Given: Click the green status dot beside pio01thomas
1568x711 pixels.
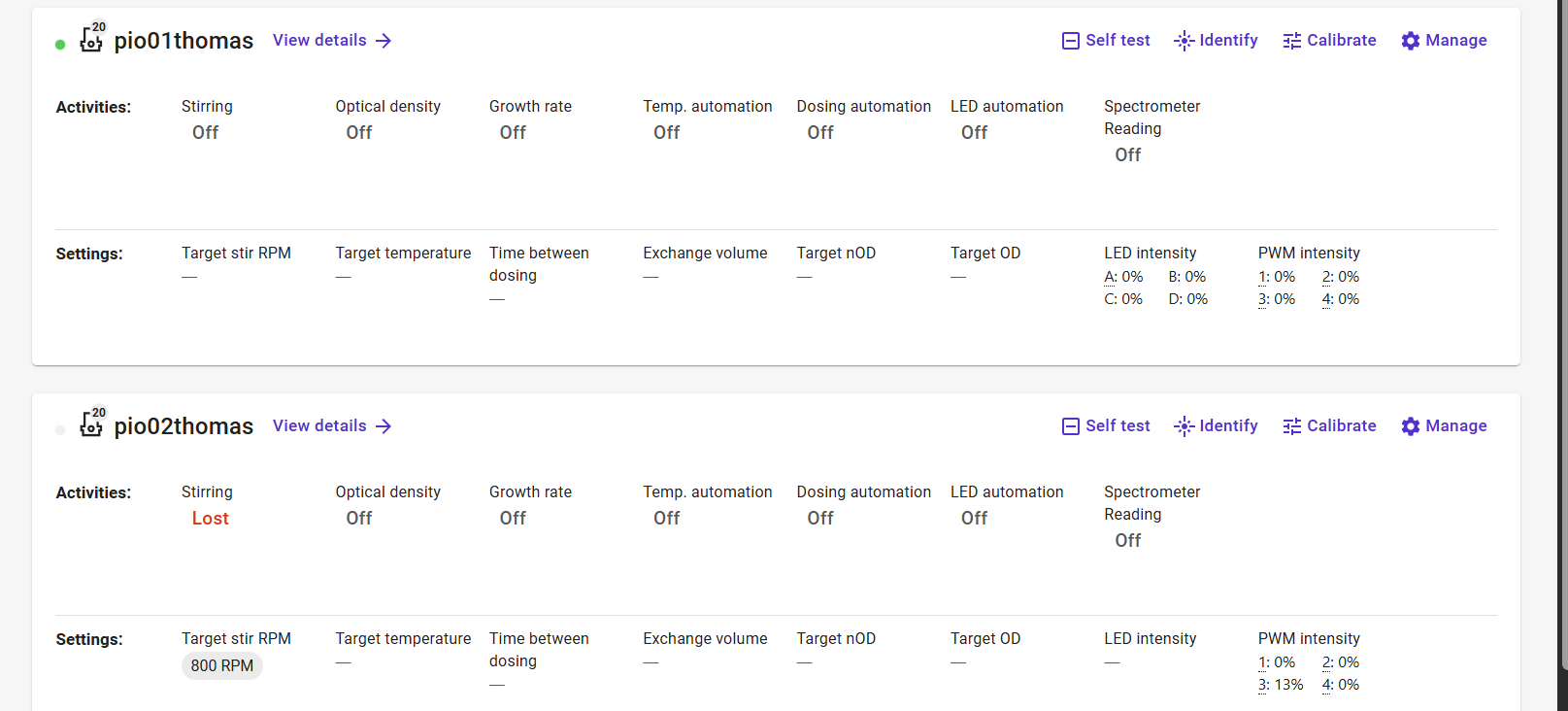Looking at the screenshot, I should (60, 45).
